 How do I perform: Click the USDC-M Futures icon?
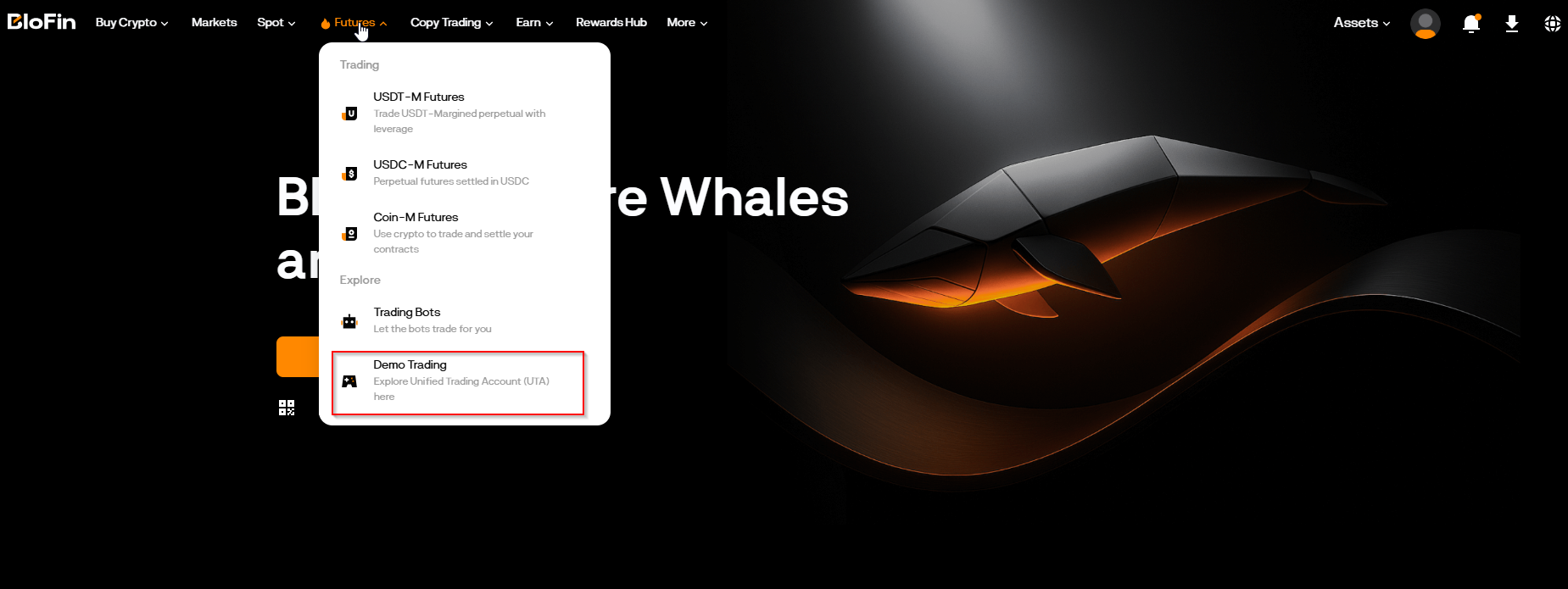coord(349,174)
